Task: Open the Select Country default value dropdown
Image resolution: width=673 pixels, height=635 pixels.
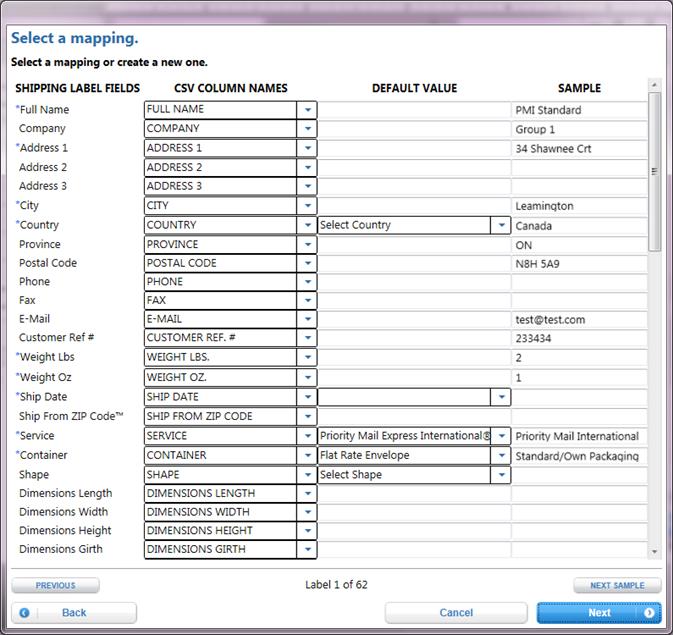Action: tap(501, 225)
